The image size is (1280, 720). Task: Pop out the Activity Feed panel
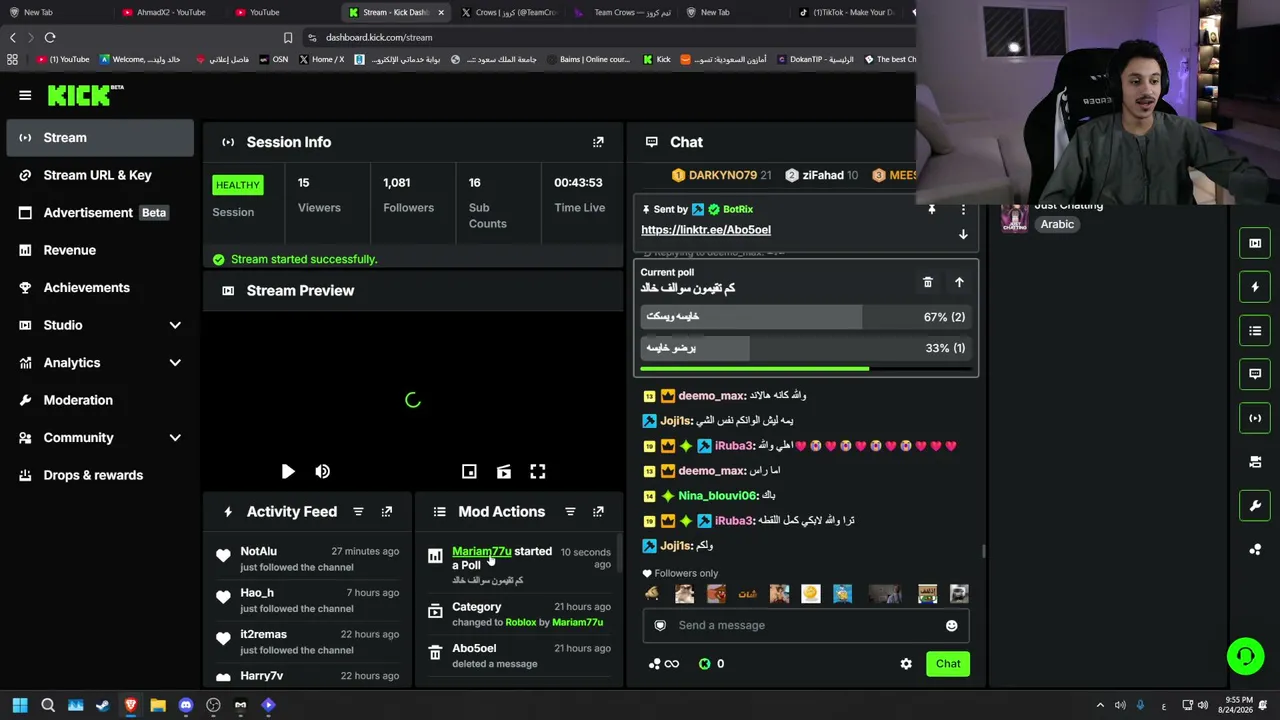click(387, 512)
